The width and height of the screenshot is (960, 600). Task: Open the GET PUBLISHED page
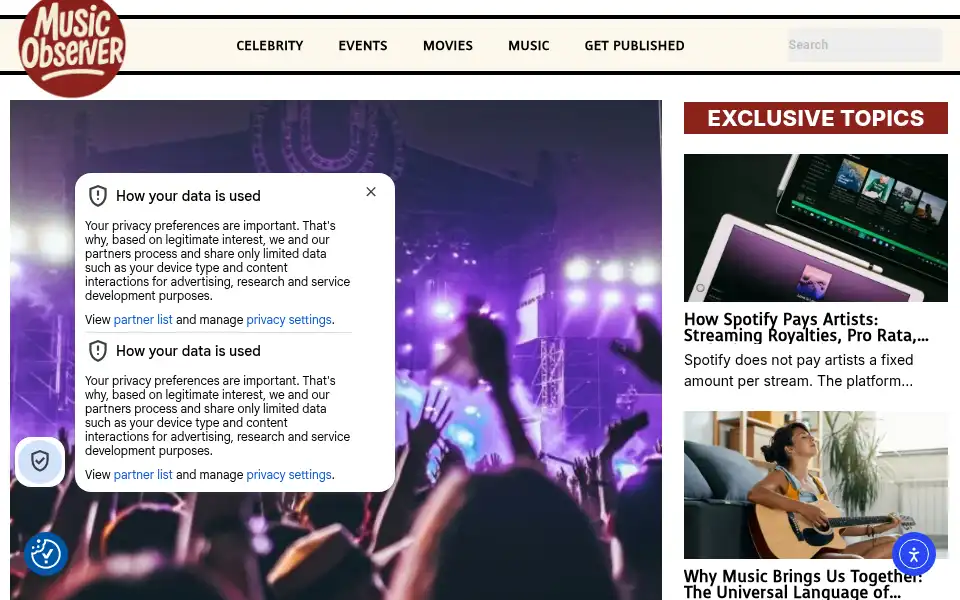634,45
